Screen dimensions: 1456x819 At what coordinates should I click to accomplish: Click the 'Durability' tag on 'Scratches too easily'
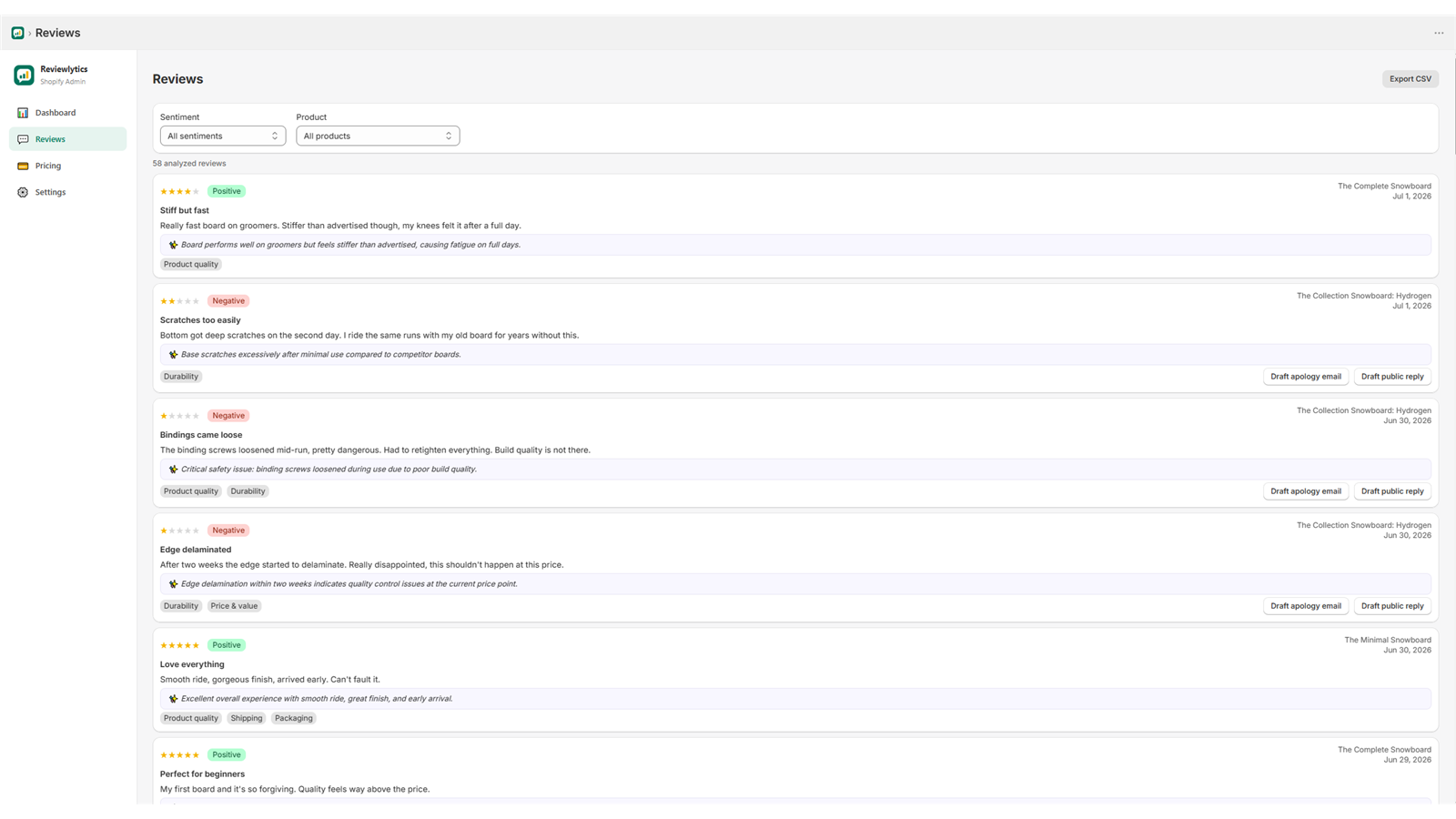(x=181, y=377)
